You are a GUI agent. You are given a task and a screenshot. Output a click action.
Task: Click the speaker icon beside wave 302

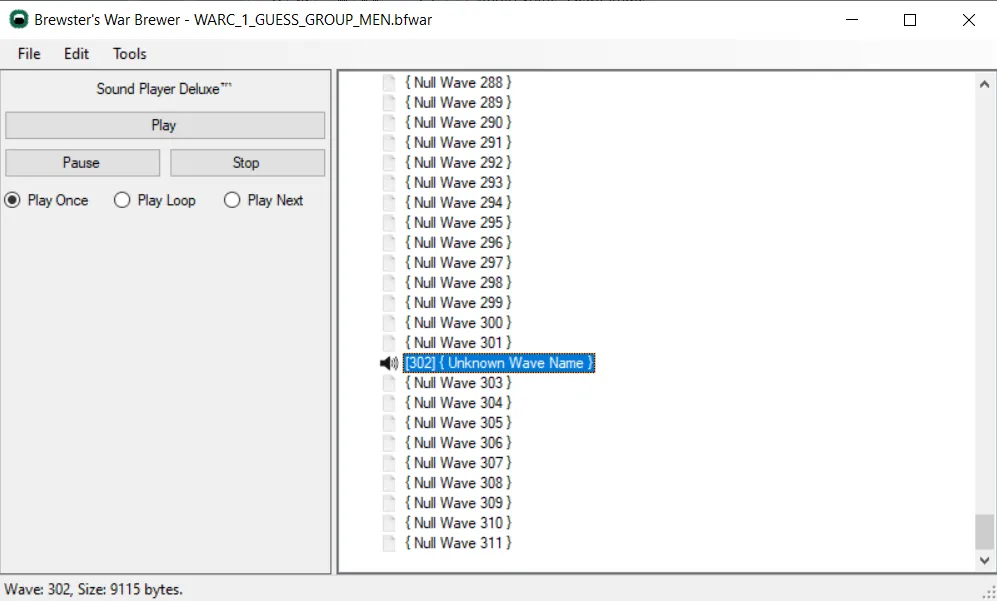(389, 363)
